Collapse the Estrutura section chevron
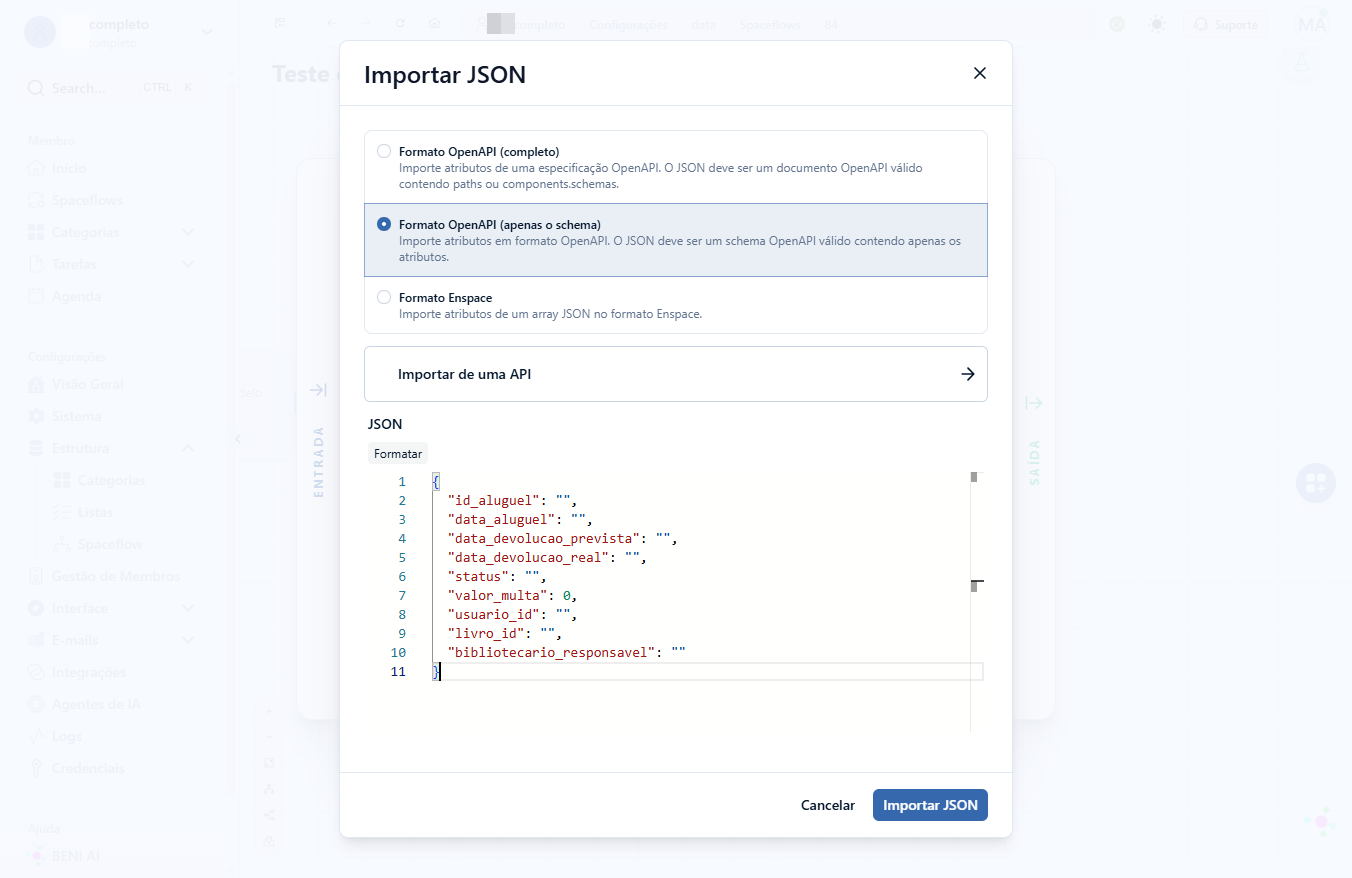 click(x=188, y=448)
